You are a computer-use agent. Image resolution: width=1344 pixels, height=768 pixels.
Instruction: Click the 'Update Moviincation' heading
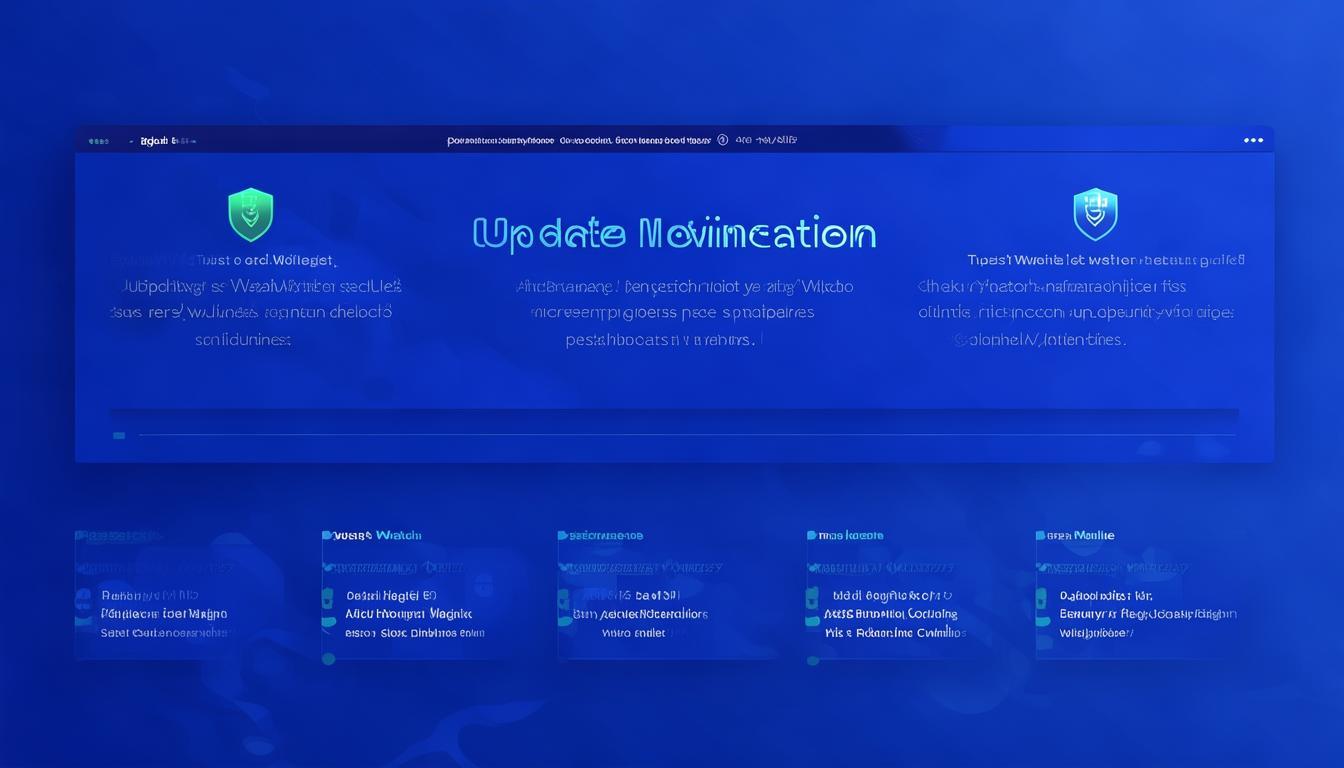[x=673, y=234]
